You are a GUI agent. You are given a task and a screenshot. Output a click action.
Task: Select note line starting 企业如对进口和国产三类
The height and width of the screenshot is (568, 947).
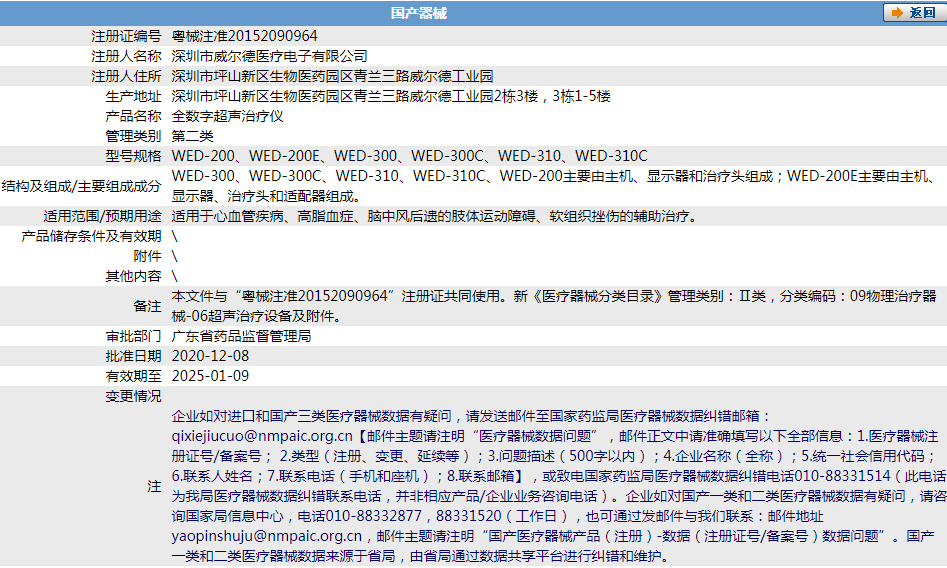[472, 416]
